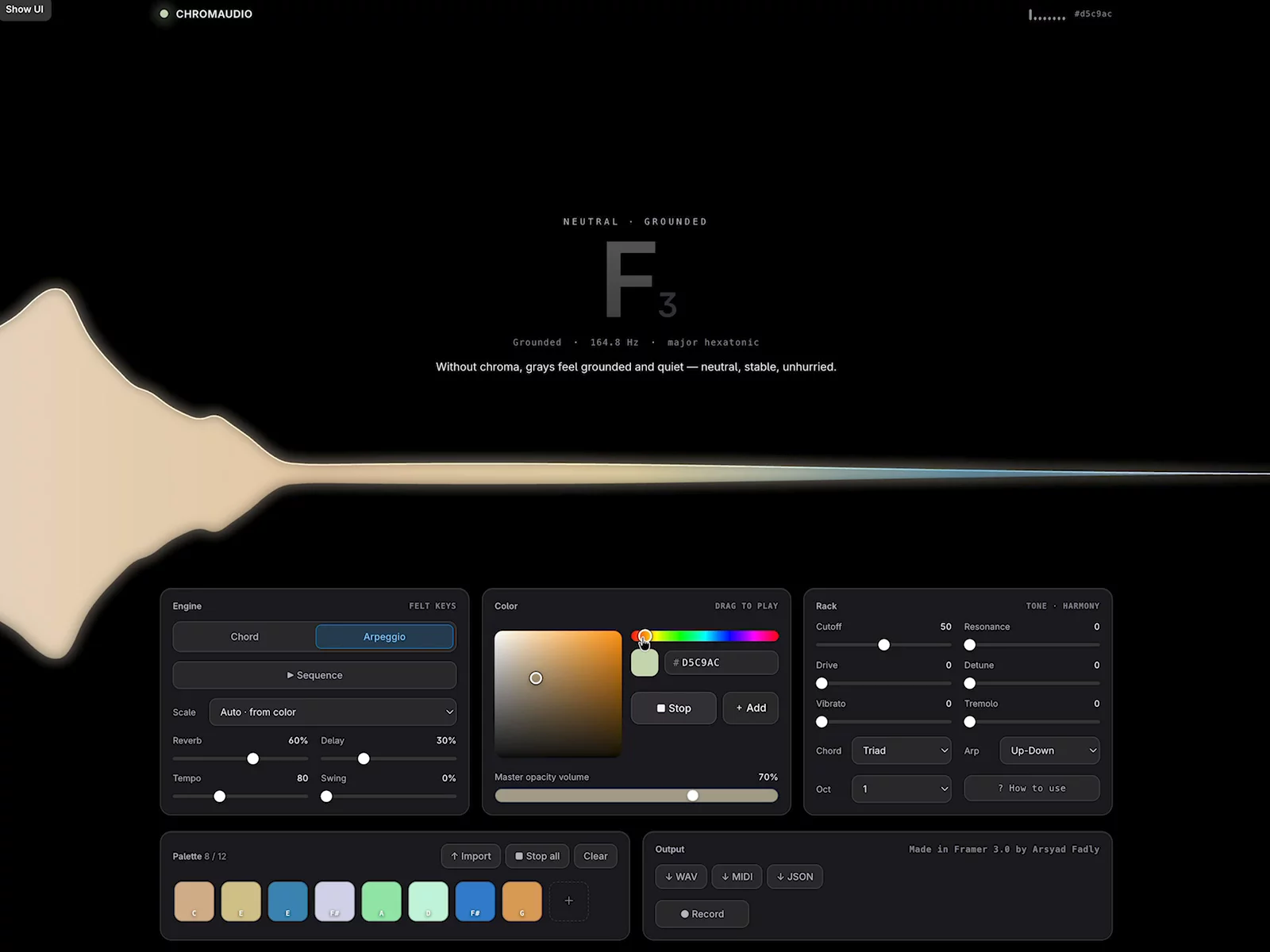The image size is (1270, 952).
Task: Open the Oct octave dropdown
Action: (902, 789)
